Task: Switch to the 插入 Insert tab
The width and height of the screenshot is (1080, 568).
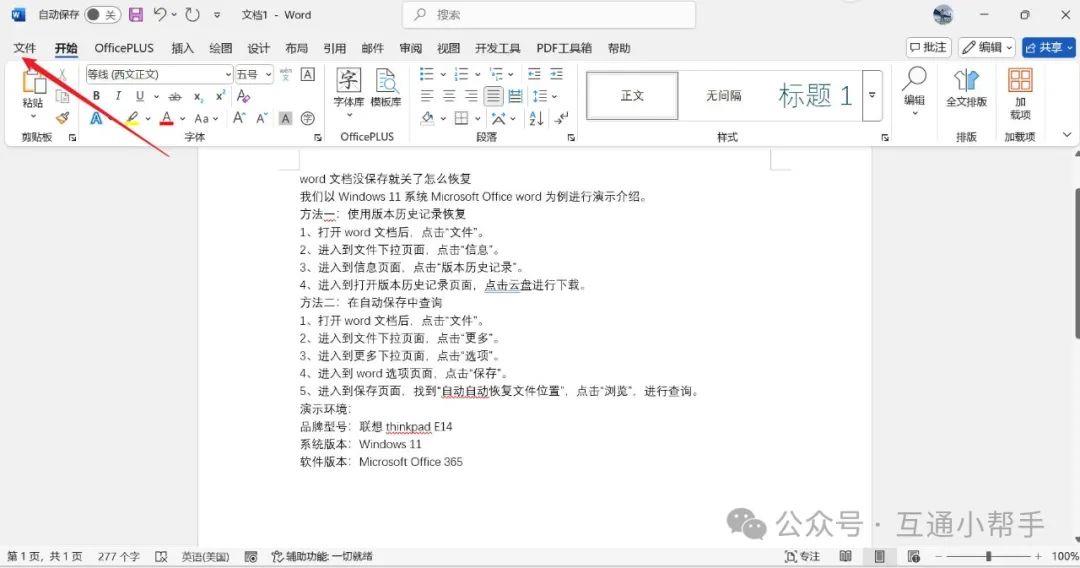Action: (x=183, y=48)
